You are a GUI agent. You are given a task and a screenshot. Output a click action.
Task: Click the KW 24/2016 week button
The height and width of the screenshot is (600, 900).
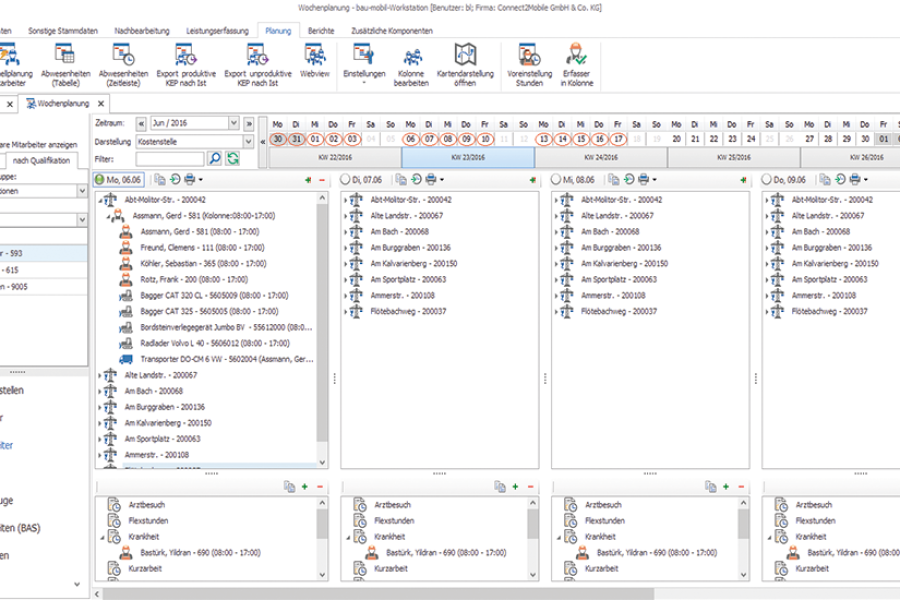point(600,157)
